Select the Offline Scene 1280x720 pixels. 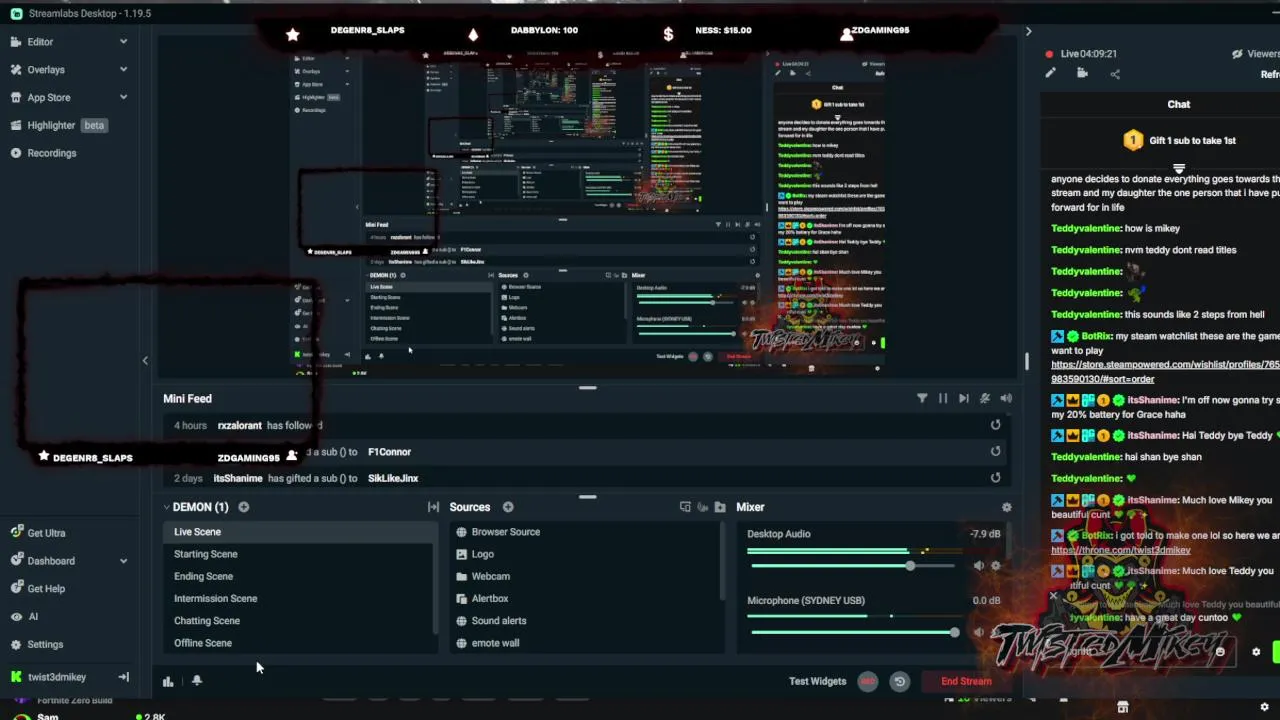tap(299, 643)
